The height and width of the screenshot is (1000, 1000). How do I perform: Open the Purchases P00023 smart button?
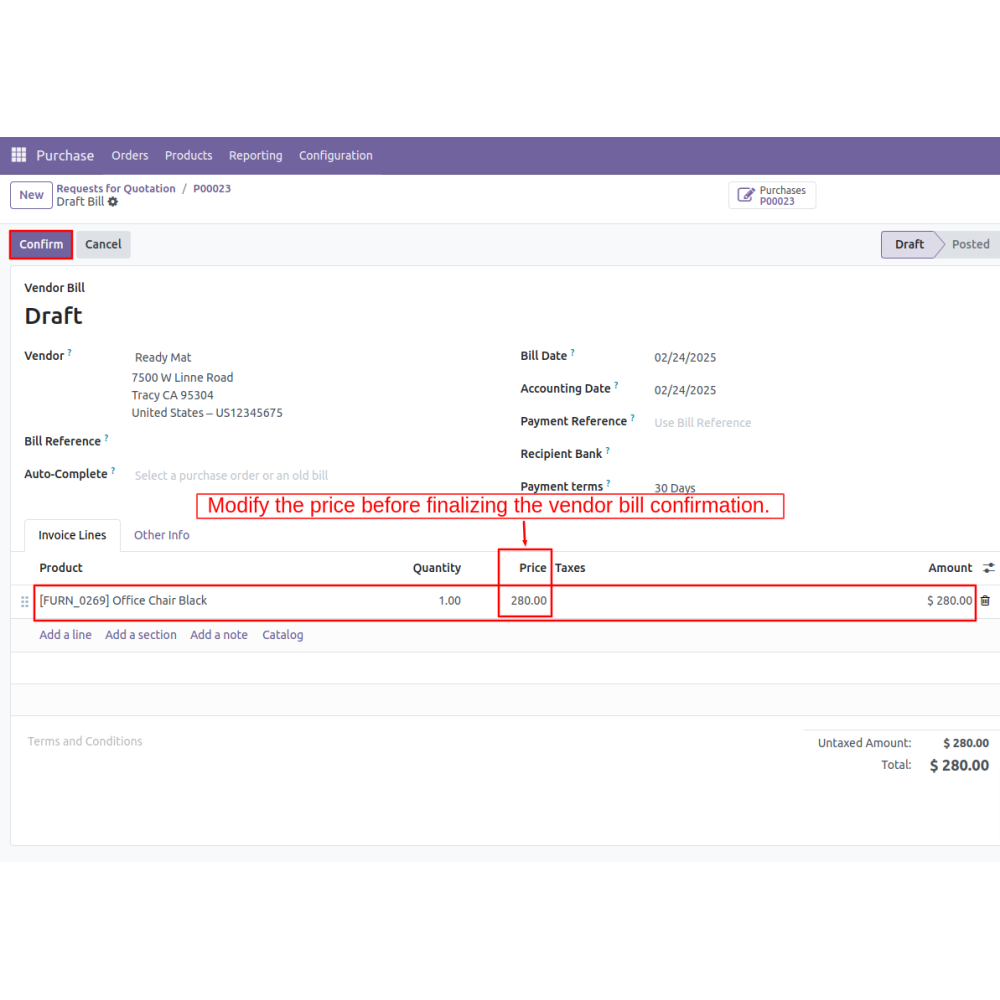pos(772,195)
